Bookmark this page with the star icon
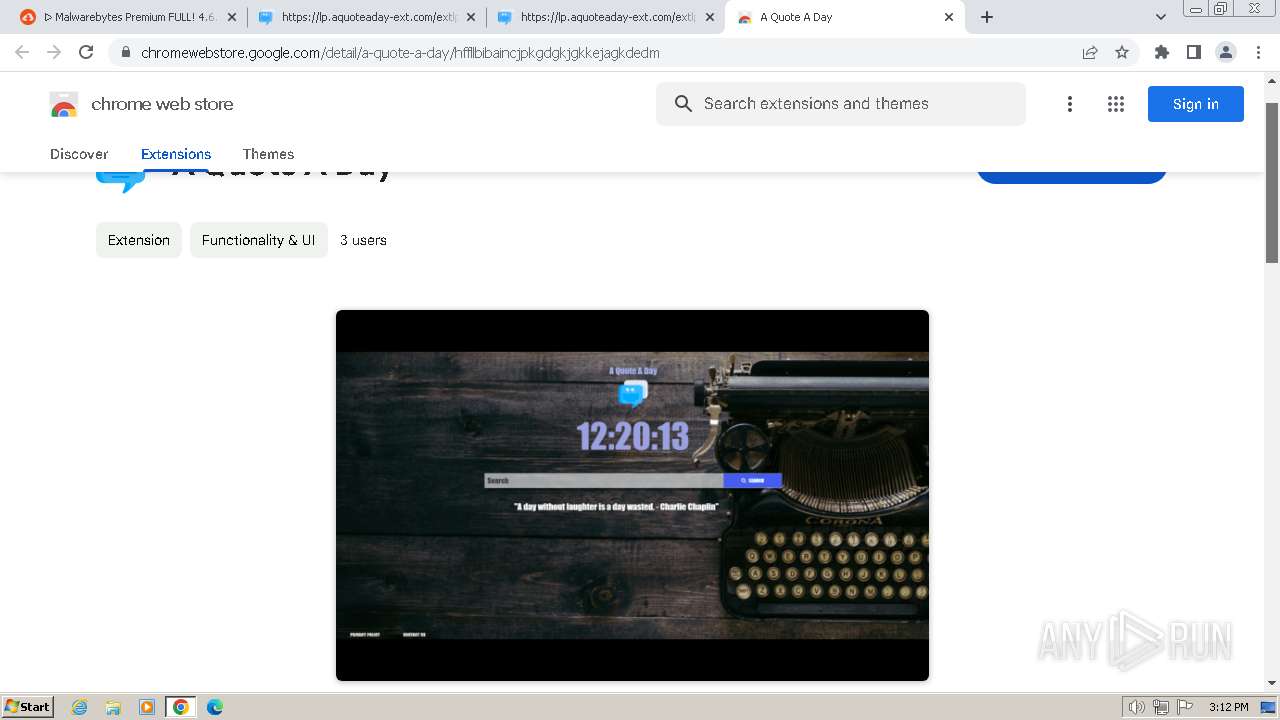1280x720 pixels. 1122,53
